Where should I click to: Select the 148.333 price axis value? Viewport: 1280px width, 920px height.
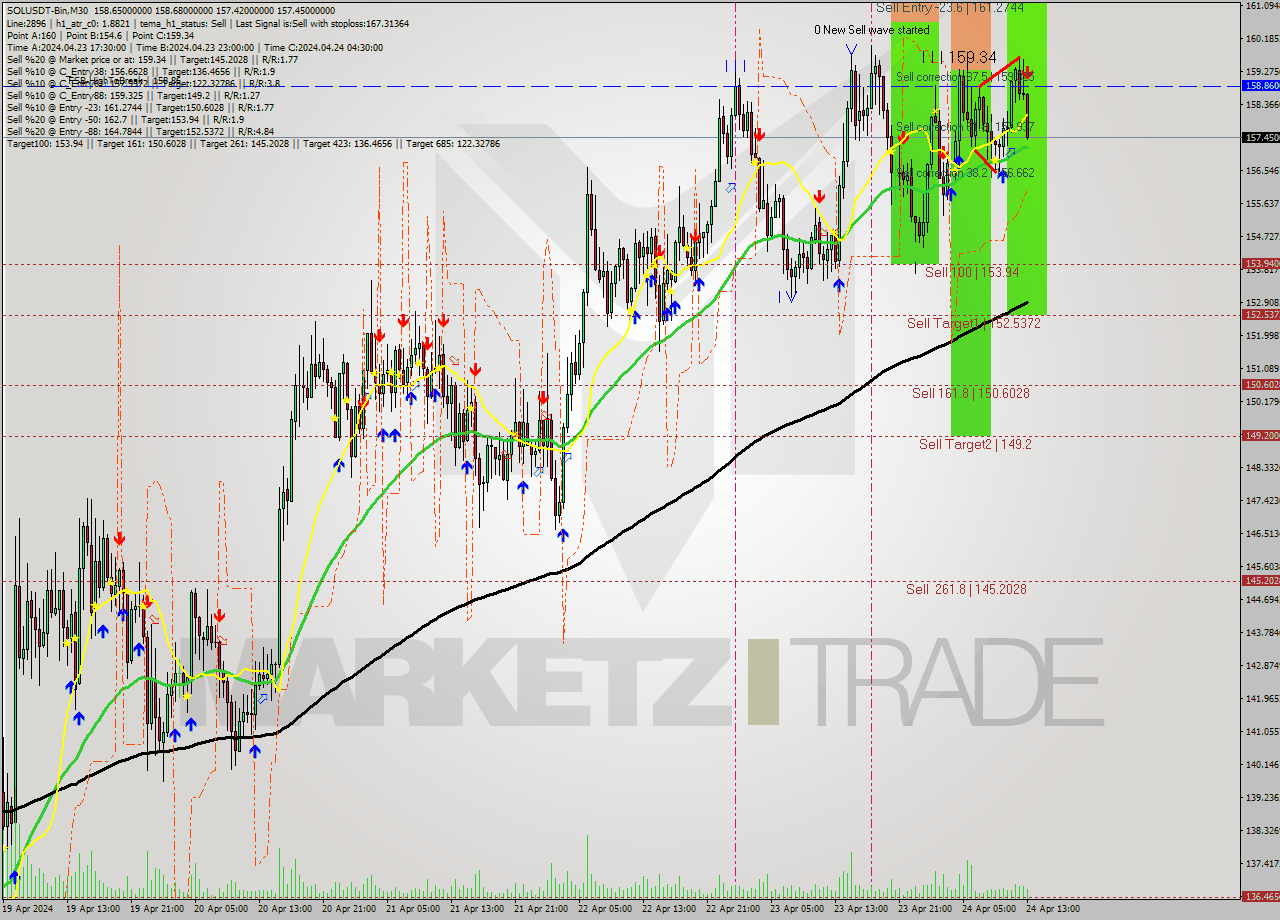(1263, 468)
